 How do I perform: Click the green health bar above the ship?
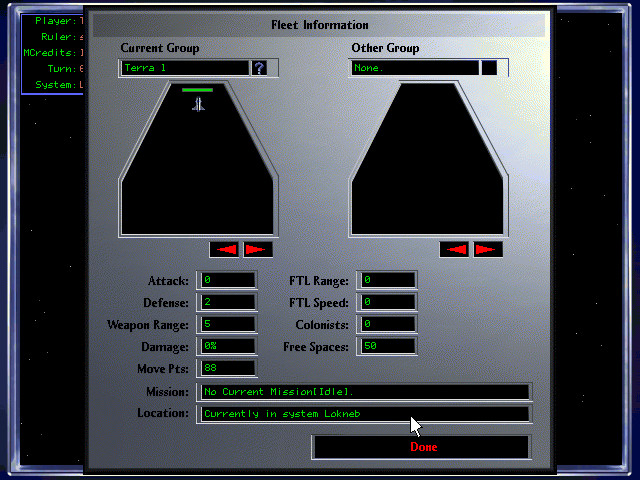pyautogui.click(x=198, y=90)
